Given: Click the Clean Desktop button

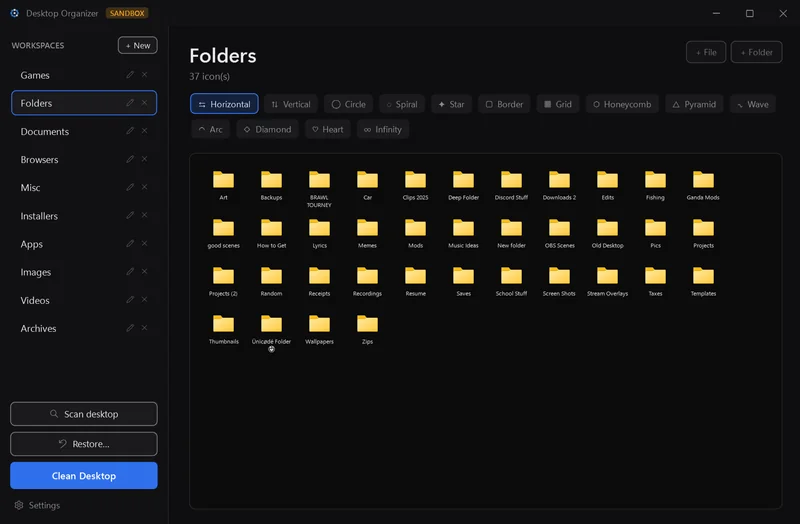Looking at the screenshot, I should (84, 476).
